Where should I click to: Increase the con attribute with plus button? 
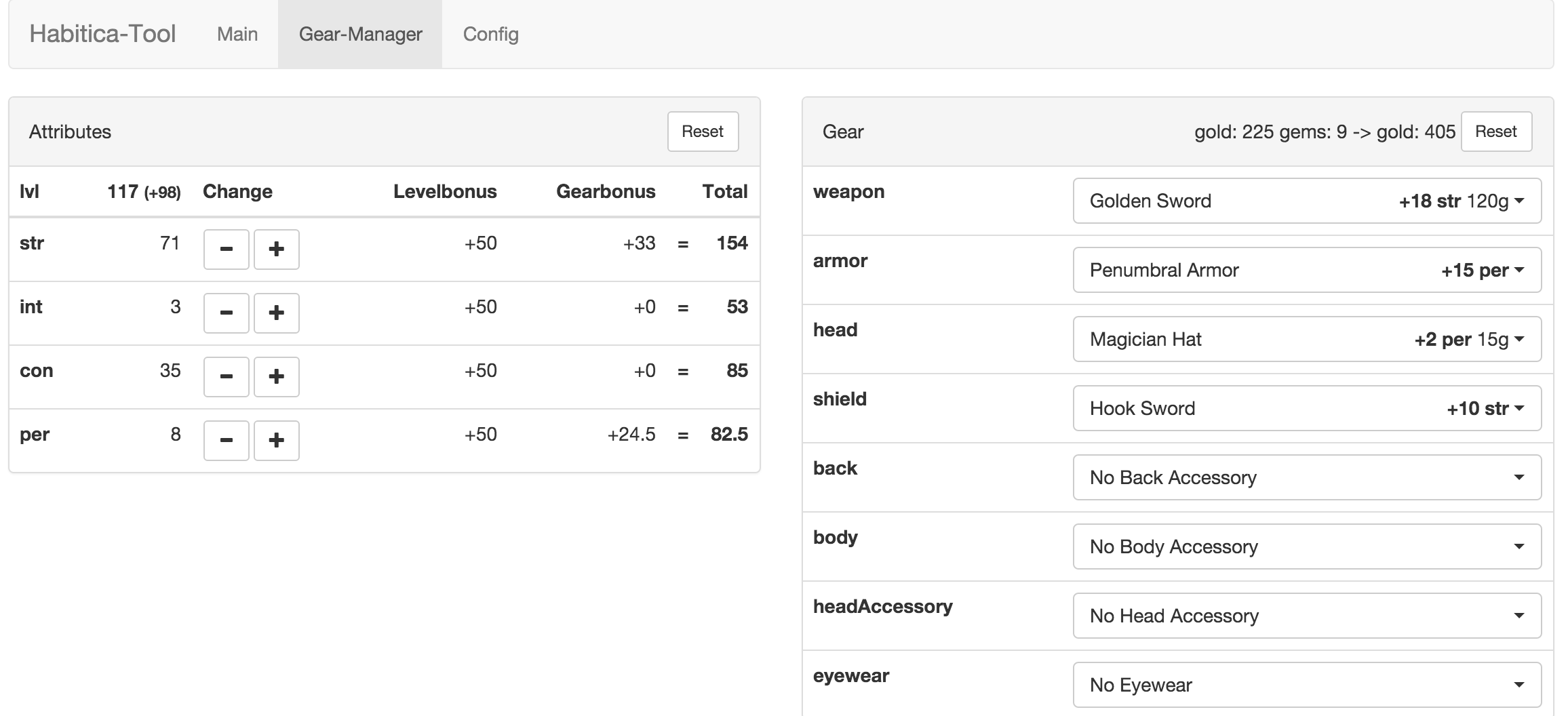click(x=277, y=376)
